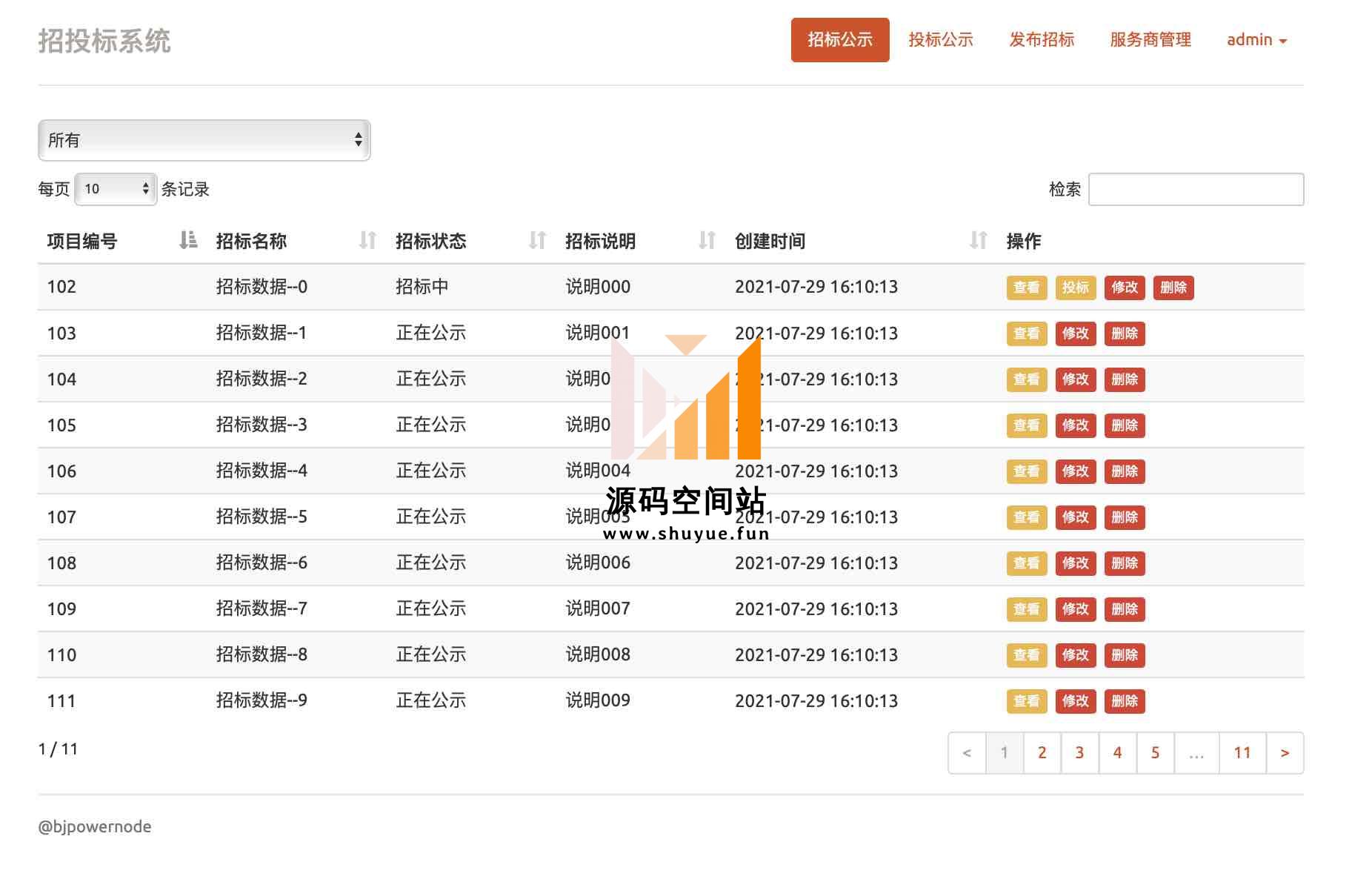Click 修改 in row 104
Screen dimensions: 1372x879
coord(1076,379)
